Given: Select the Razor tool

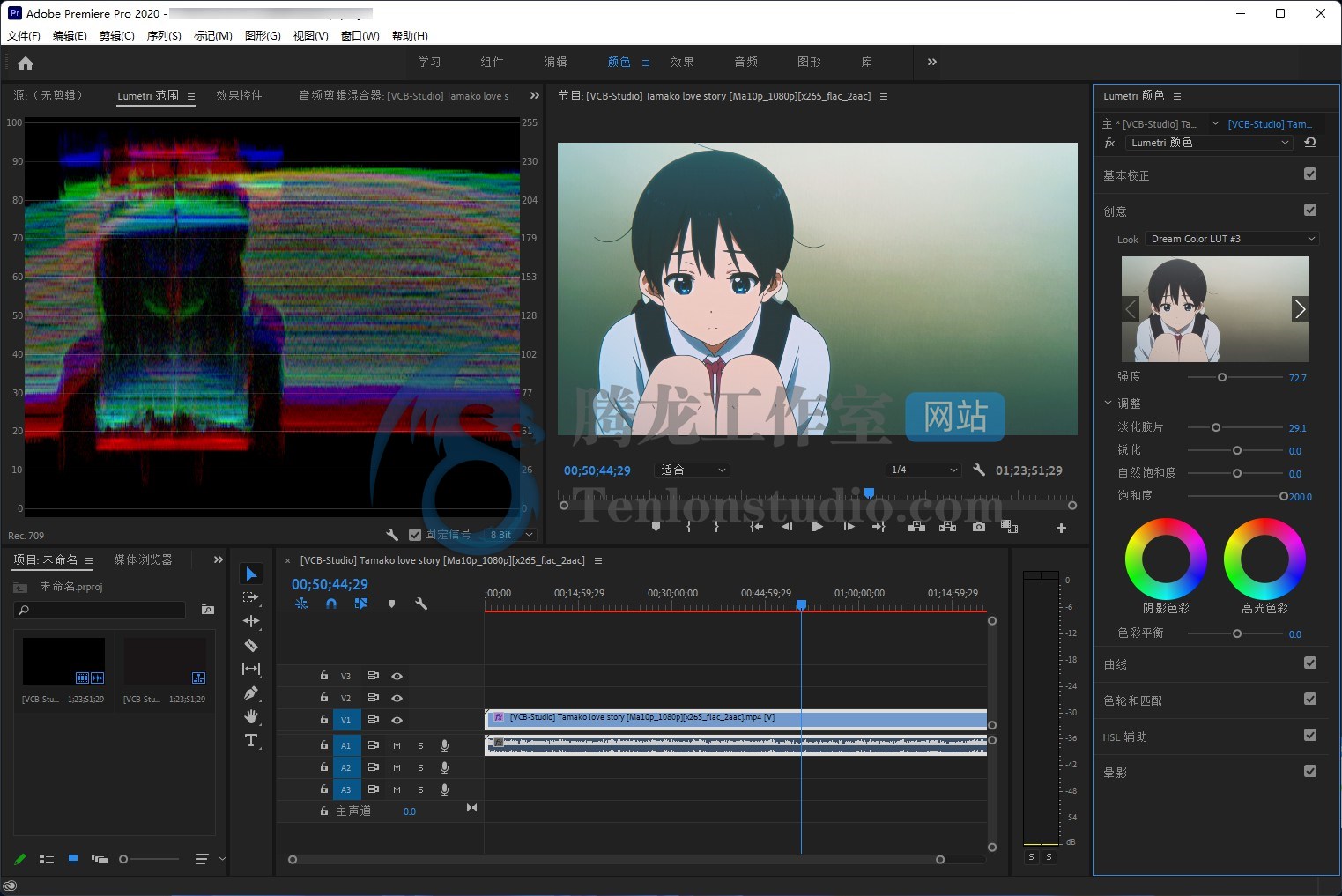Looking at the screenshot, I should click(251, 645).
